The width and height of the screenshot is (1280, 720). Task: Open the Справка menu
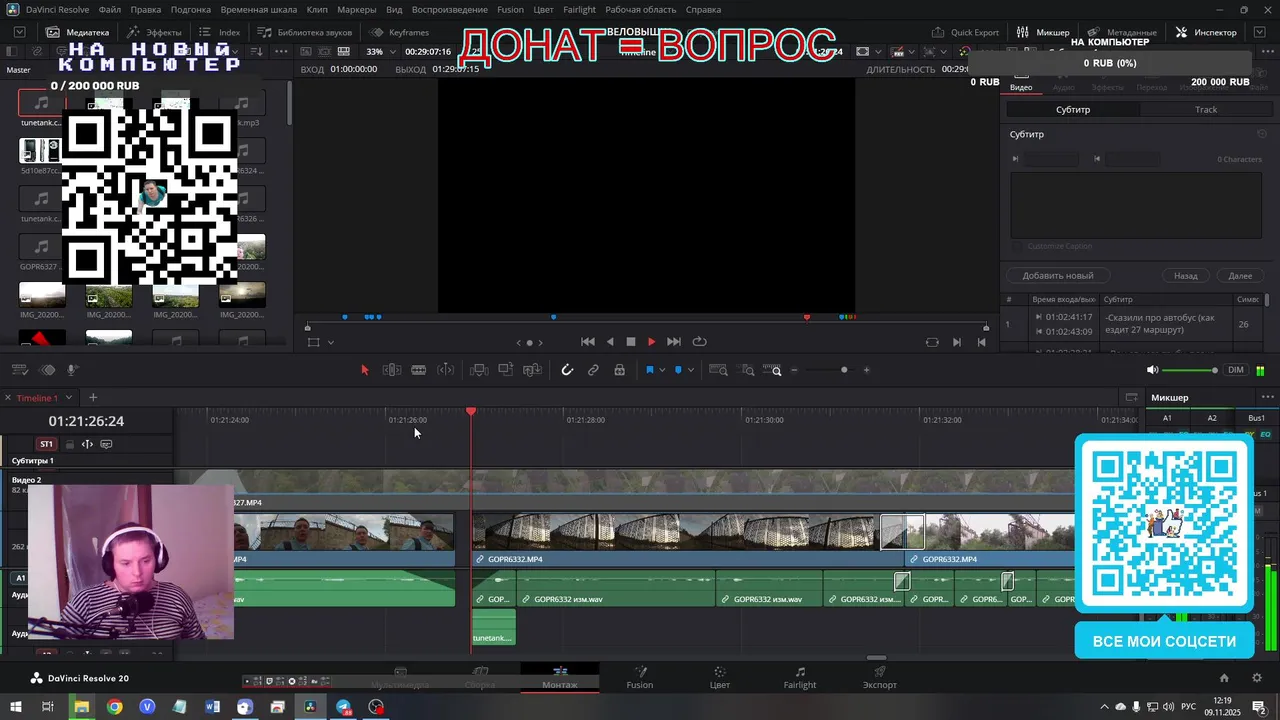703,9
